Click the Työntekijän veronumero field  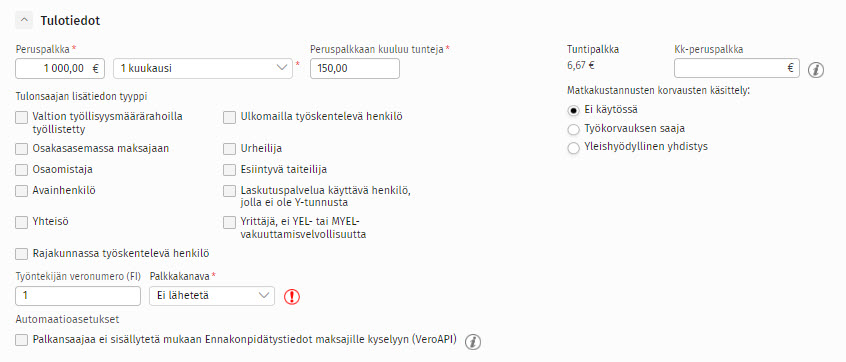point(78,296)
